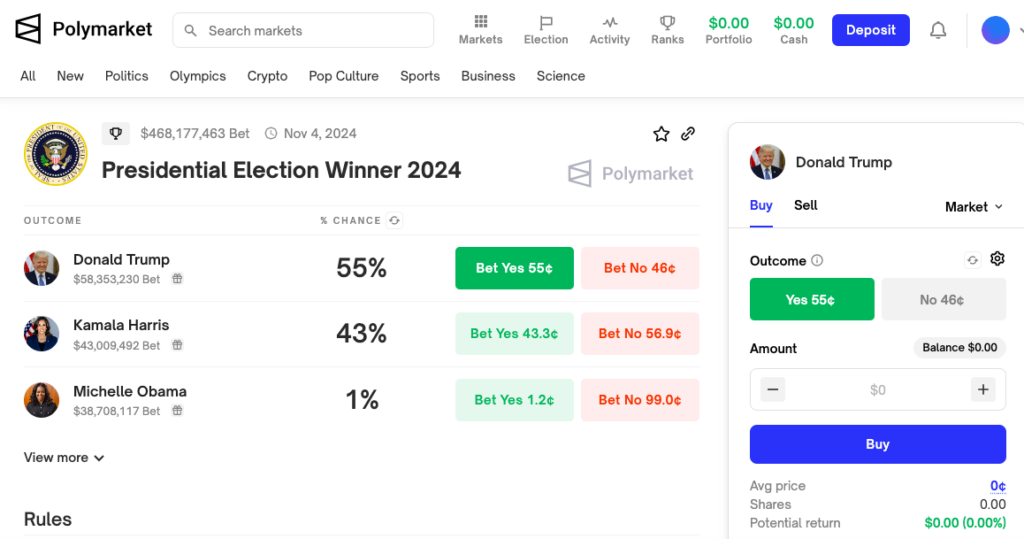Viewport: 1024px width, 539px height.
Task: Select the No 46¢ outcome
Action: coord(941,299)
